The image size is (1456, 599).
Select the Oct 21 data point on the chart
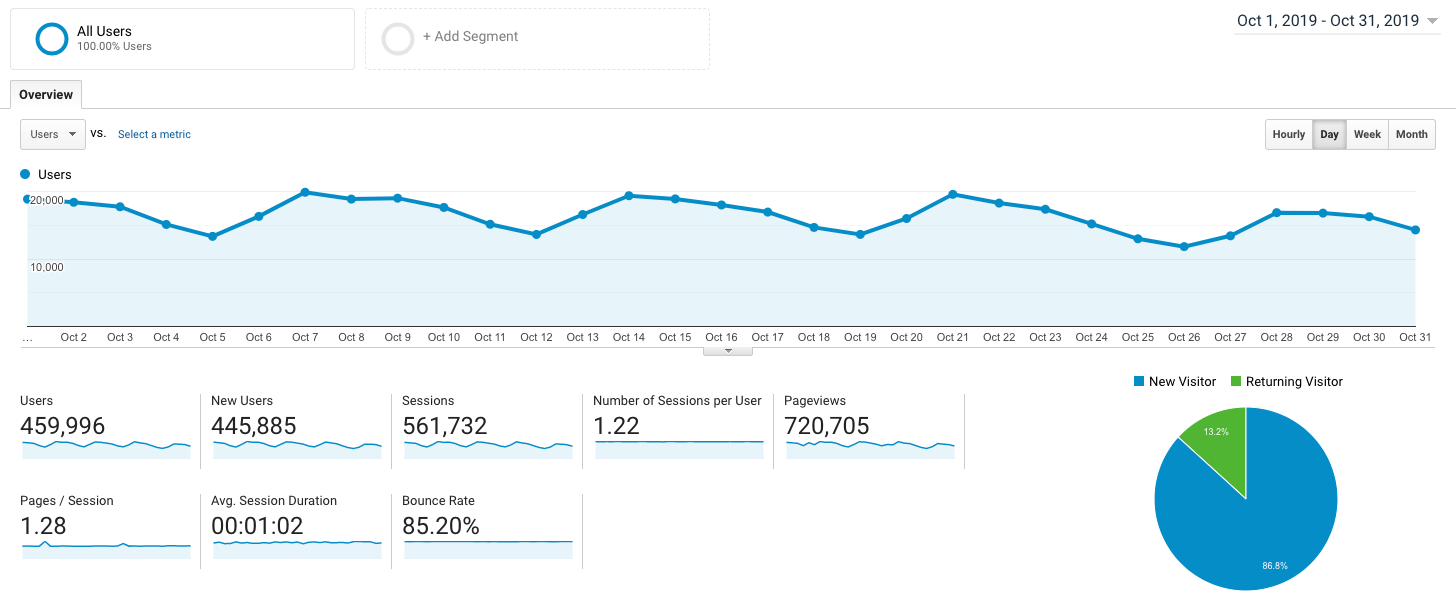pos(952,196)
